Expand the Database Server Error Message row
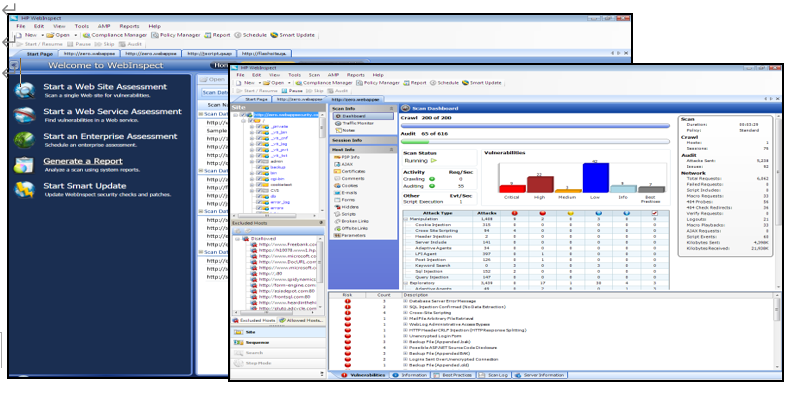Viewport: 795px width, 394px height. (405, 301)
